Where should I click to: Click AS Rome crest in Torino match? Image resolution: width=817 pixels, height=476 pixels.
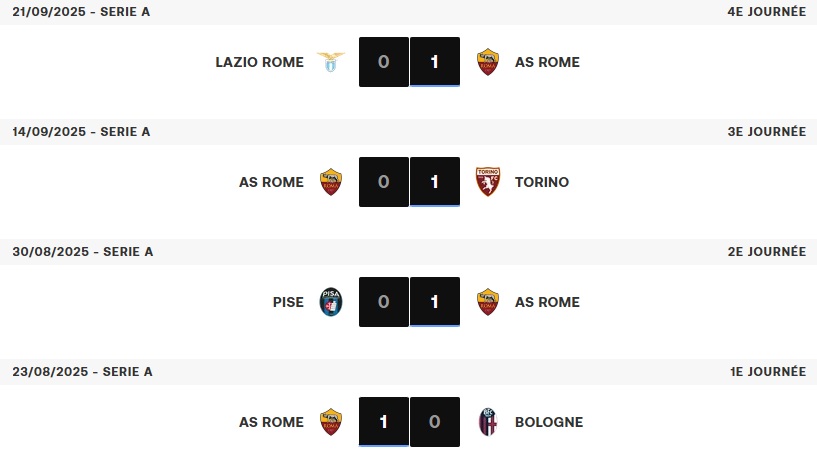pyautogui.click(x=331, y=182)
